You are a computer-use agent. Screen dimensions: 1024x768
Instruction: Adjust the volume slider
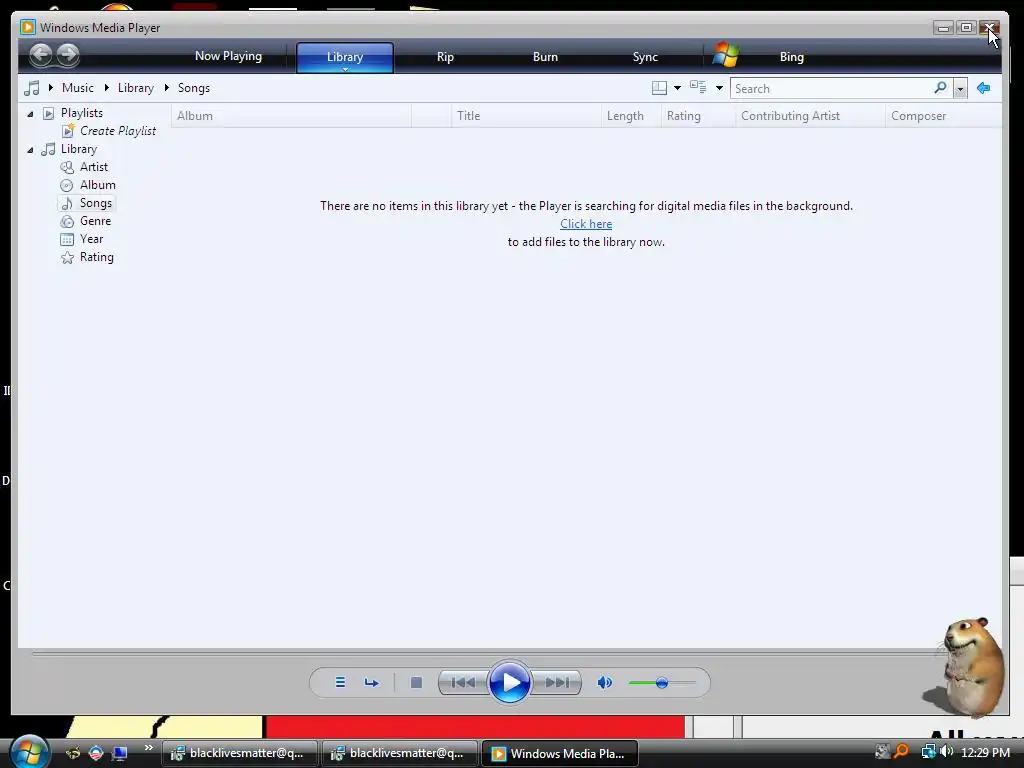(662, 683)
